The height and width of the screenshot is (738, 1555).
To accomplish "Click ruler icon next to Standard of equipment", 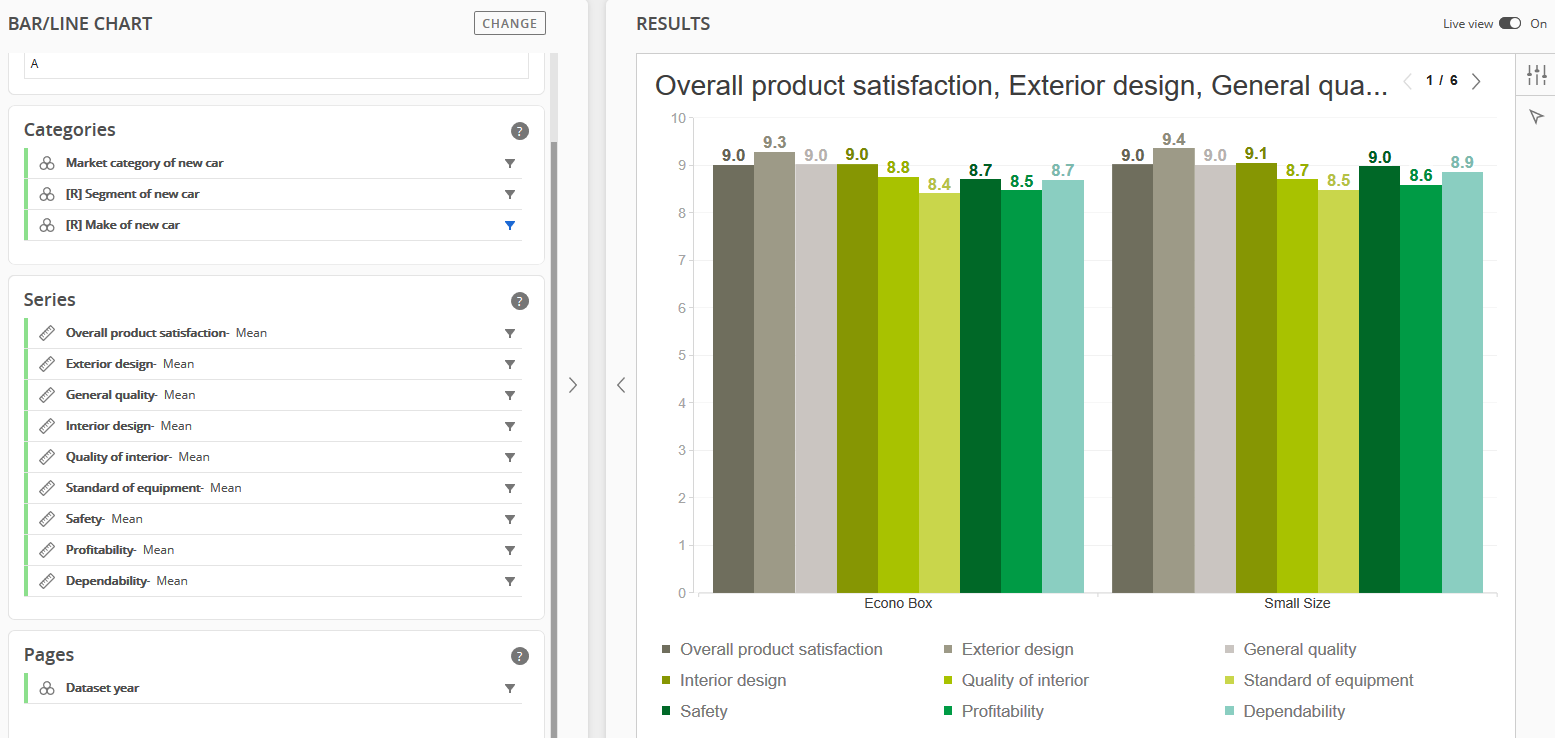I will pos(47,488).
